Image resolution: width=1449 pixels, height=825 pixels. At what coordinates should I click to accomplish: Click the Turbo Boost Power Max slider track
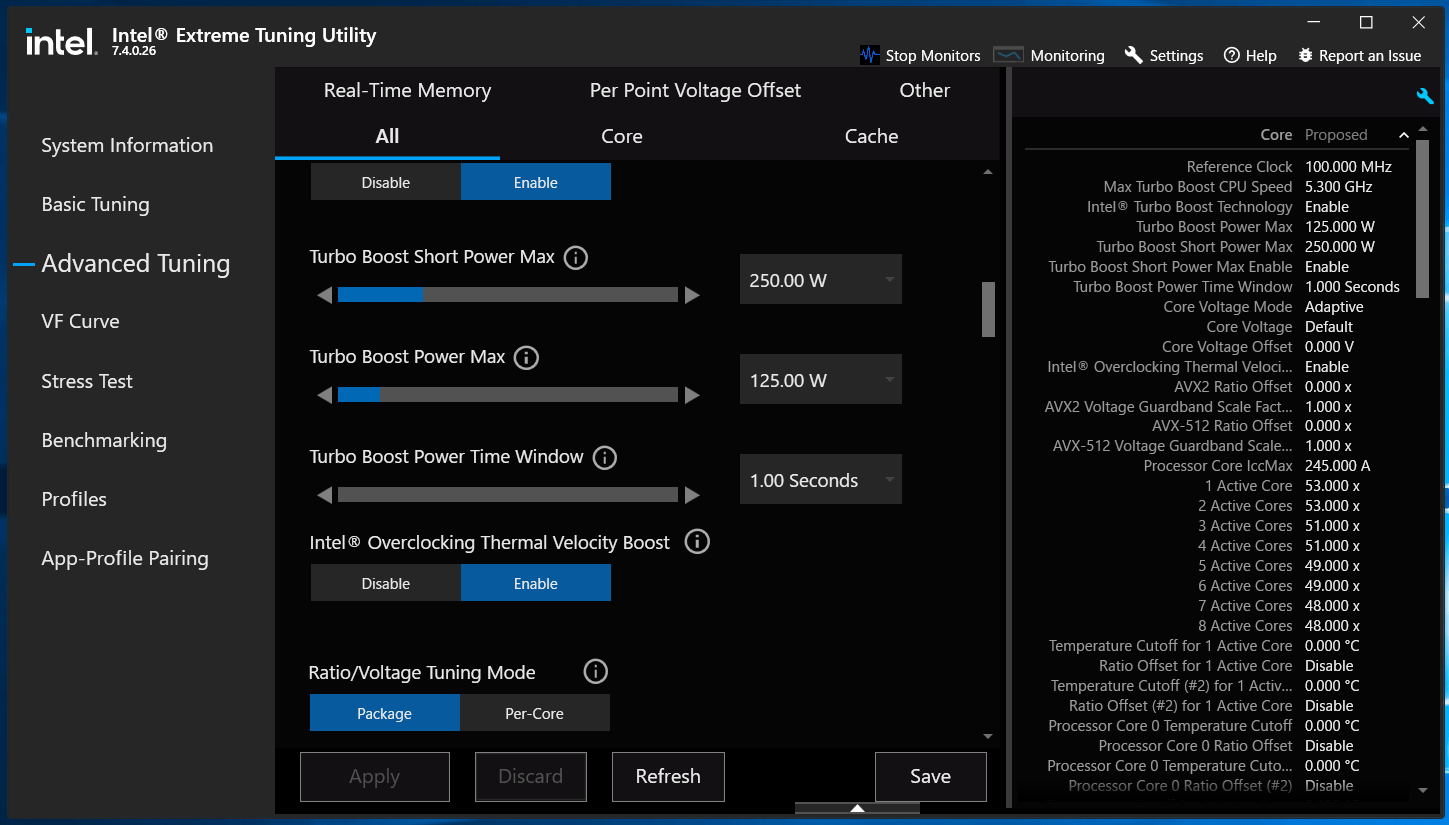(508, 395)
